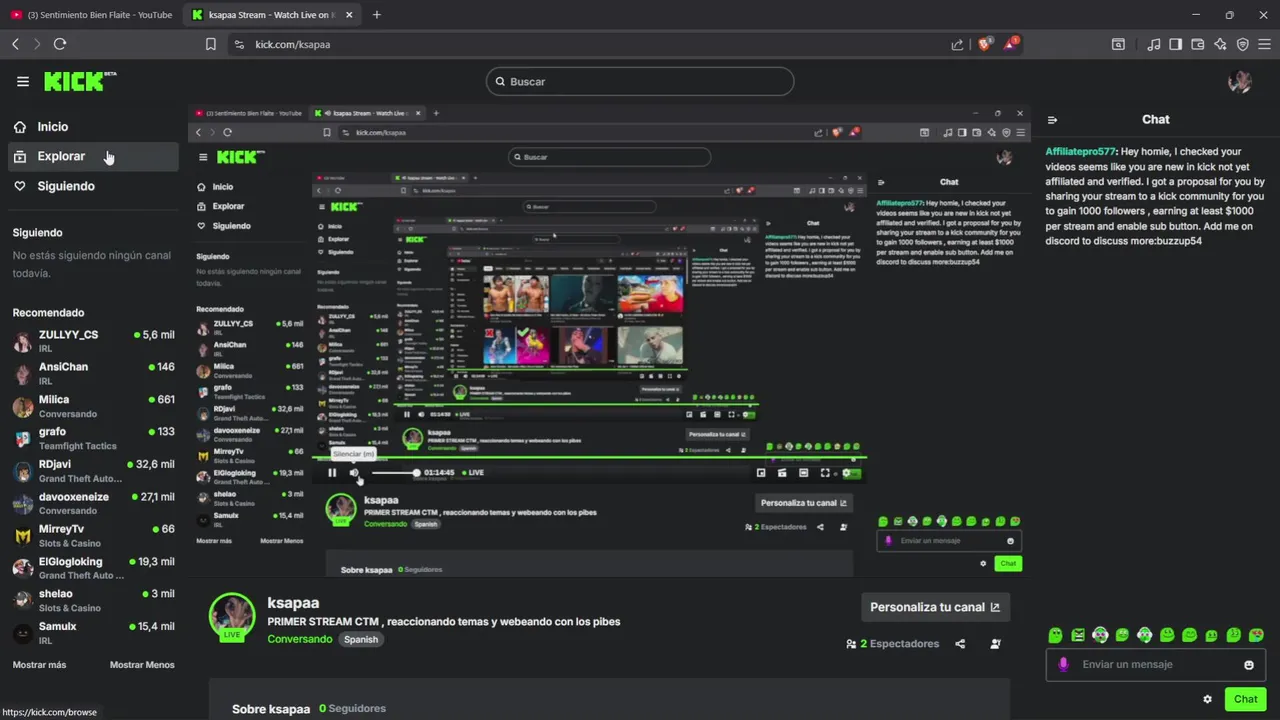Click the purple microphone icon in message box
This screenshot has width=1280, height=720.
point(1063,664)
